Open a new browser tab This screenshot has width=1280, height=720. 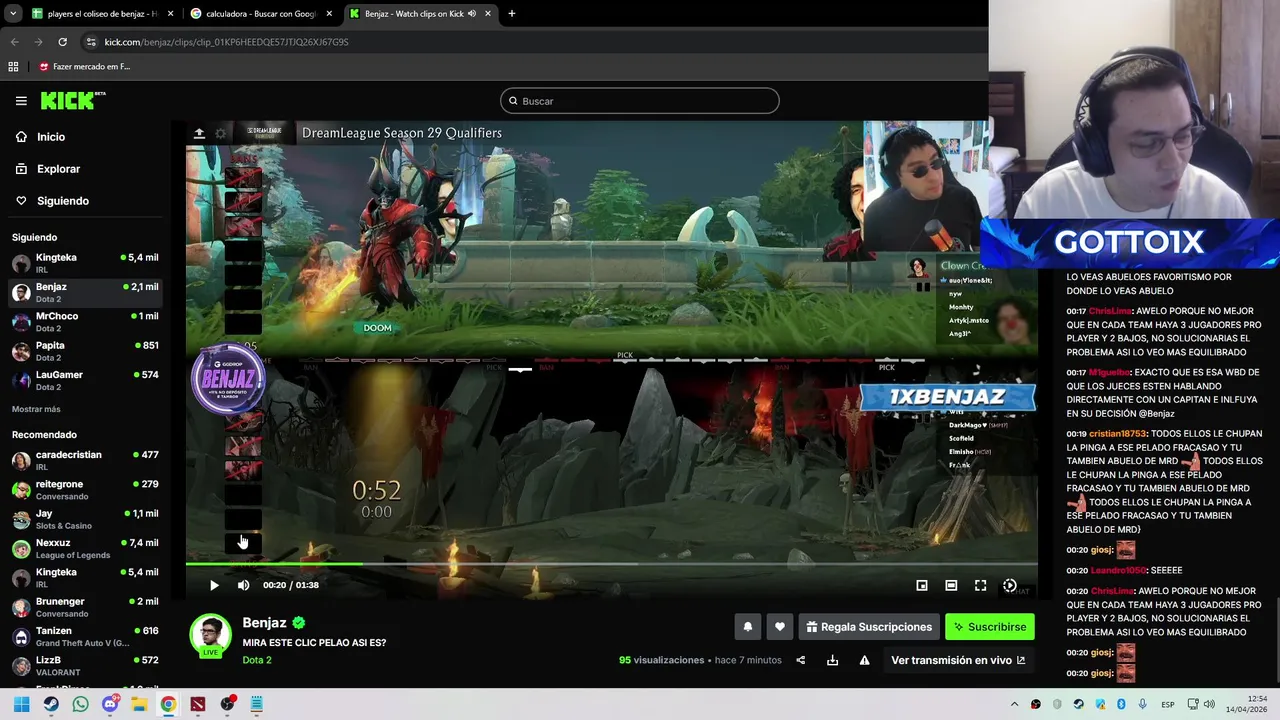(512, 14)
